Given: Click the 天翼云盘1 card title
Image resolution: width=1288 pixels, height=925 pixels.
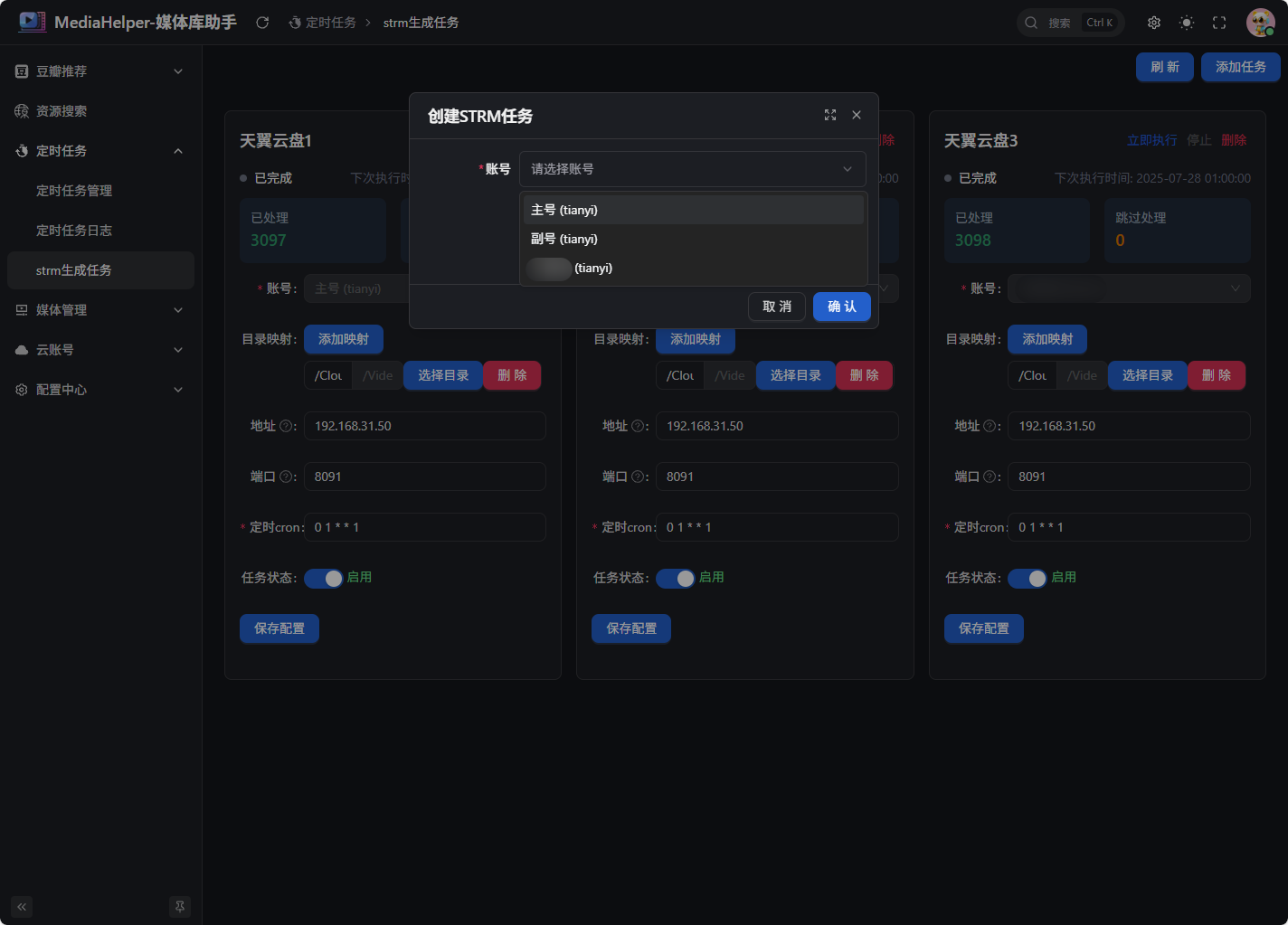Looking at the screenshot, I should [x=276, y=141].
